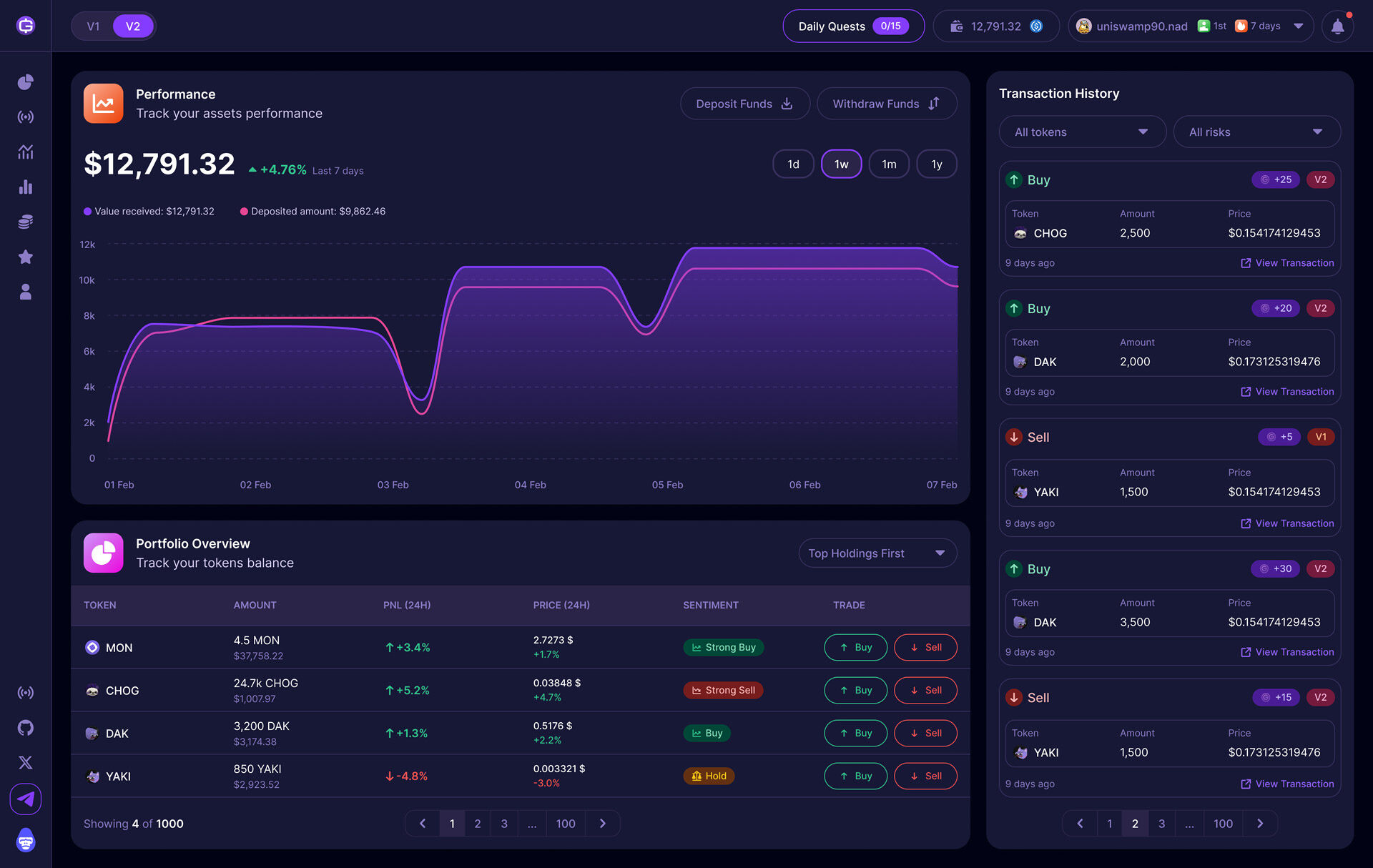
Task: Click the coins stack sidebar icon
Action: [x=26, y=222]
